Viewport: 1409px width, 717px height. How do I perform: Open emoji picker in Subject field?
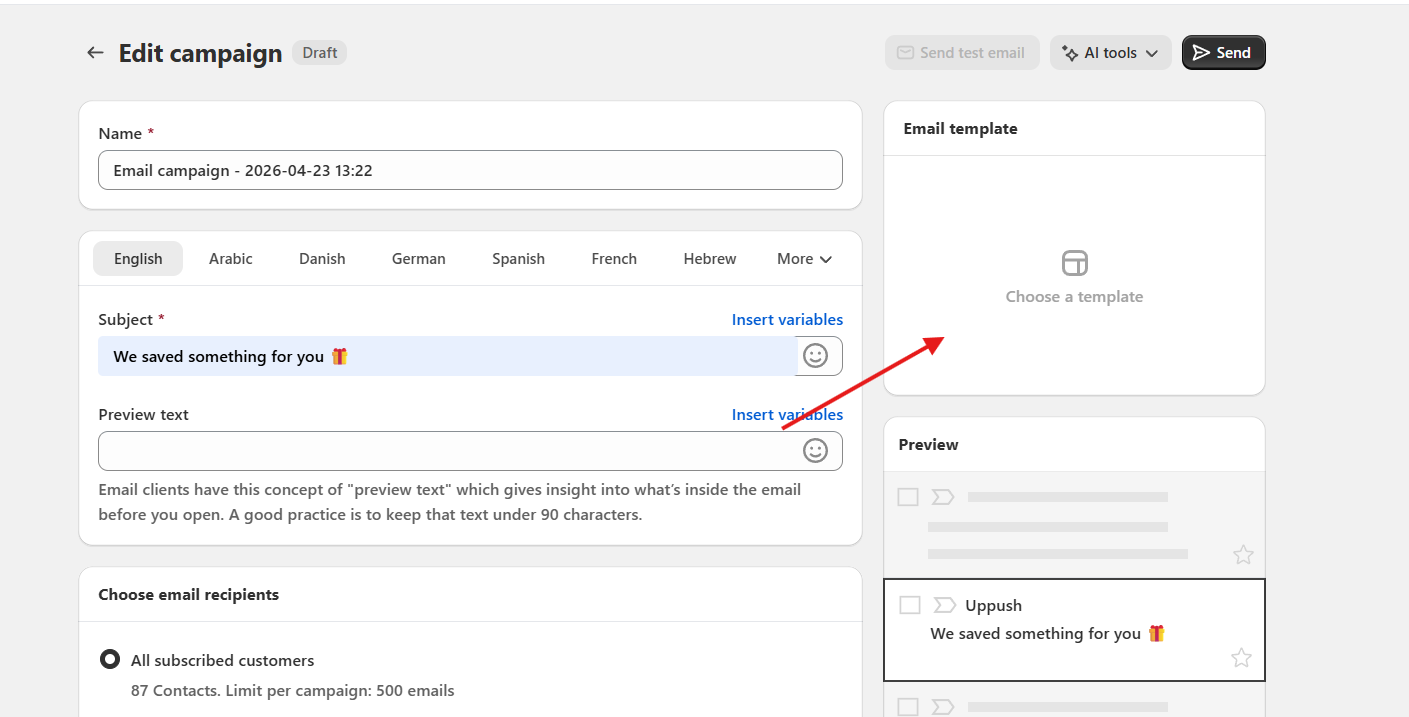coord(816,356)
